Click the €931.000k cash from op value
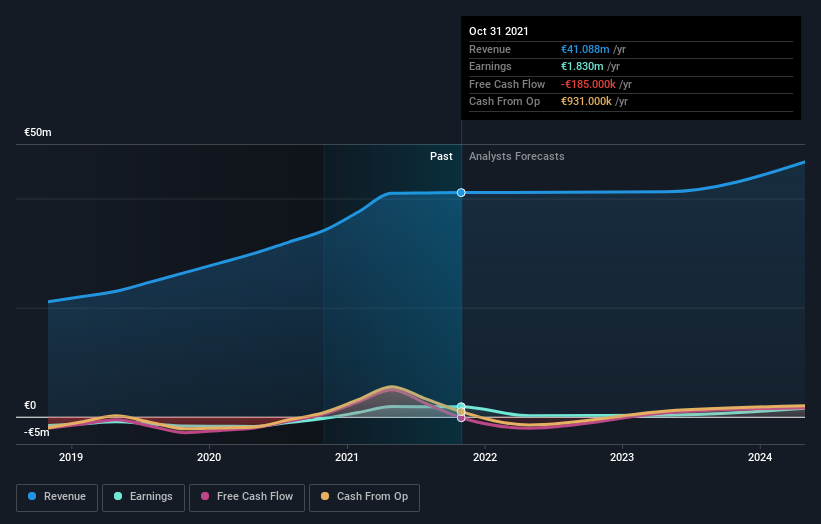Image resolution: width=821 pixels, height=524 pixels. [586, 102]
